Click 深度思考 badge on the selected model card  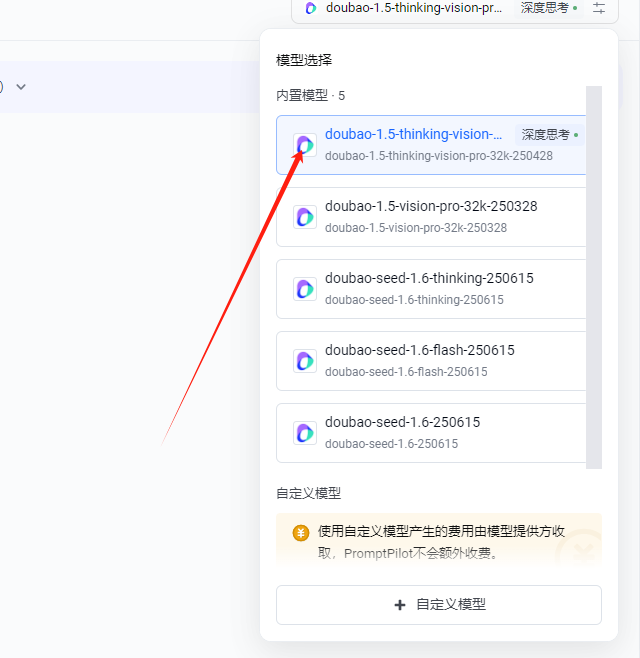pyautogui.click(x=550, y=135)
